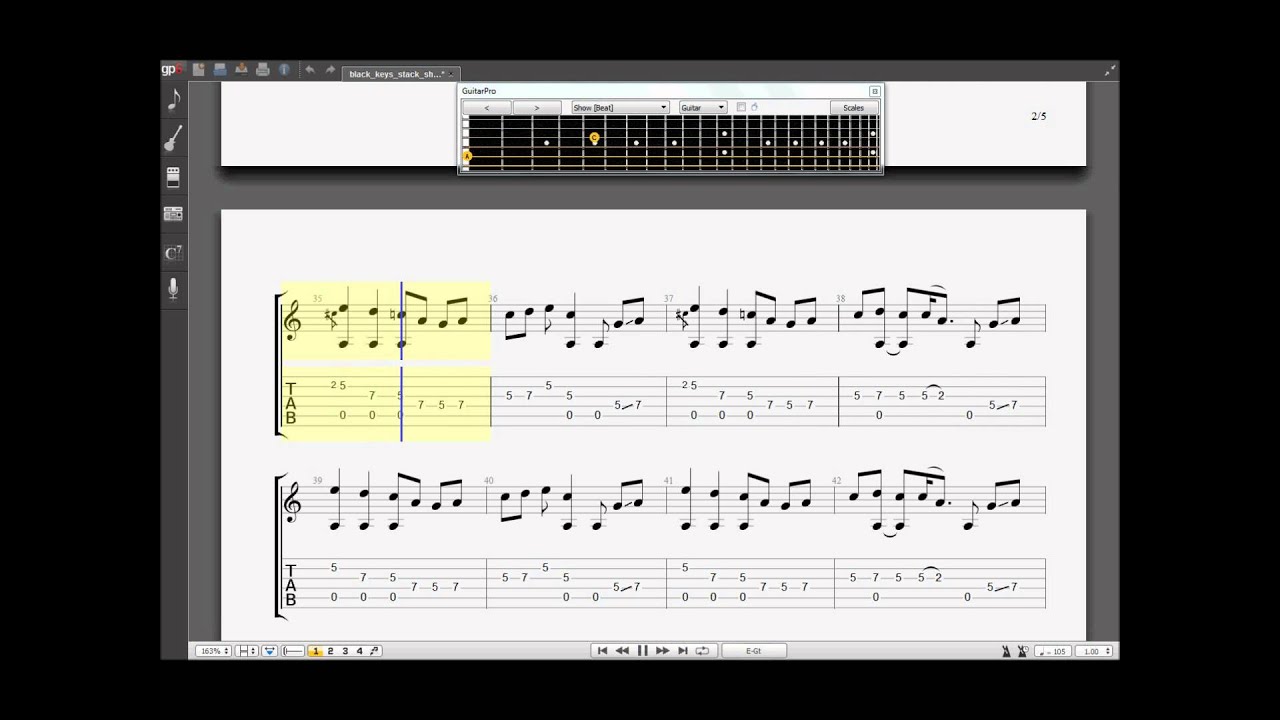Image resolution: width=1280 pixels, height=720 pixels.
Task: Toggle the metronome icon
Action: coord(1006,651)
